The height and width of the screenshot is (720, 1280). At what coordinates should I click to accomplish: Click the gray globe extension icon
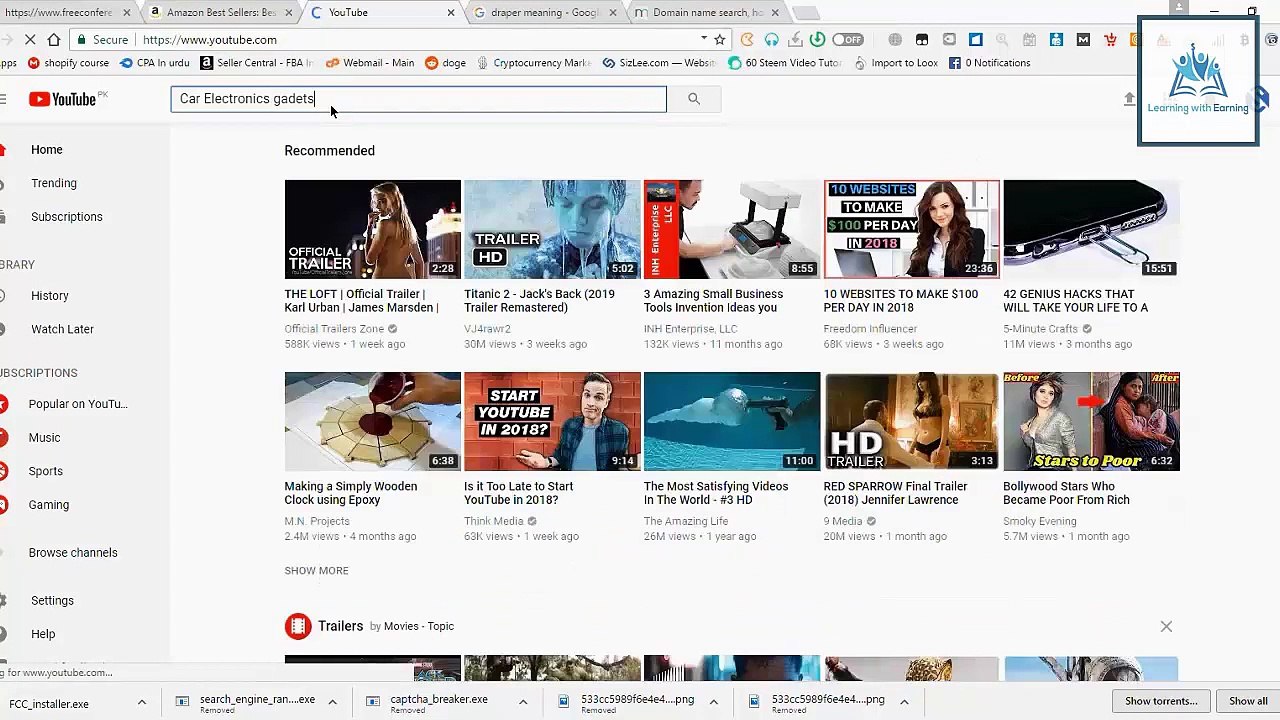point(895,40)
